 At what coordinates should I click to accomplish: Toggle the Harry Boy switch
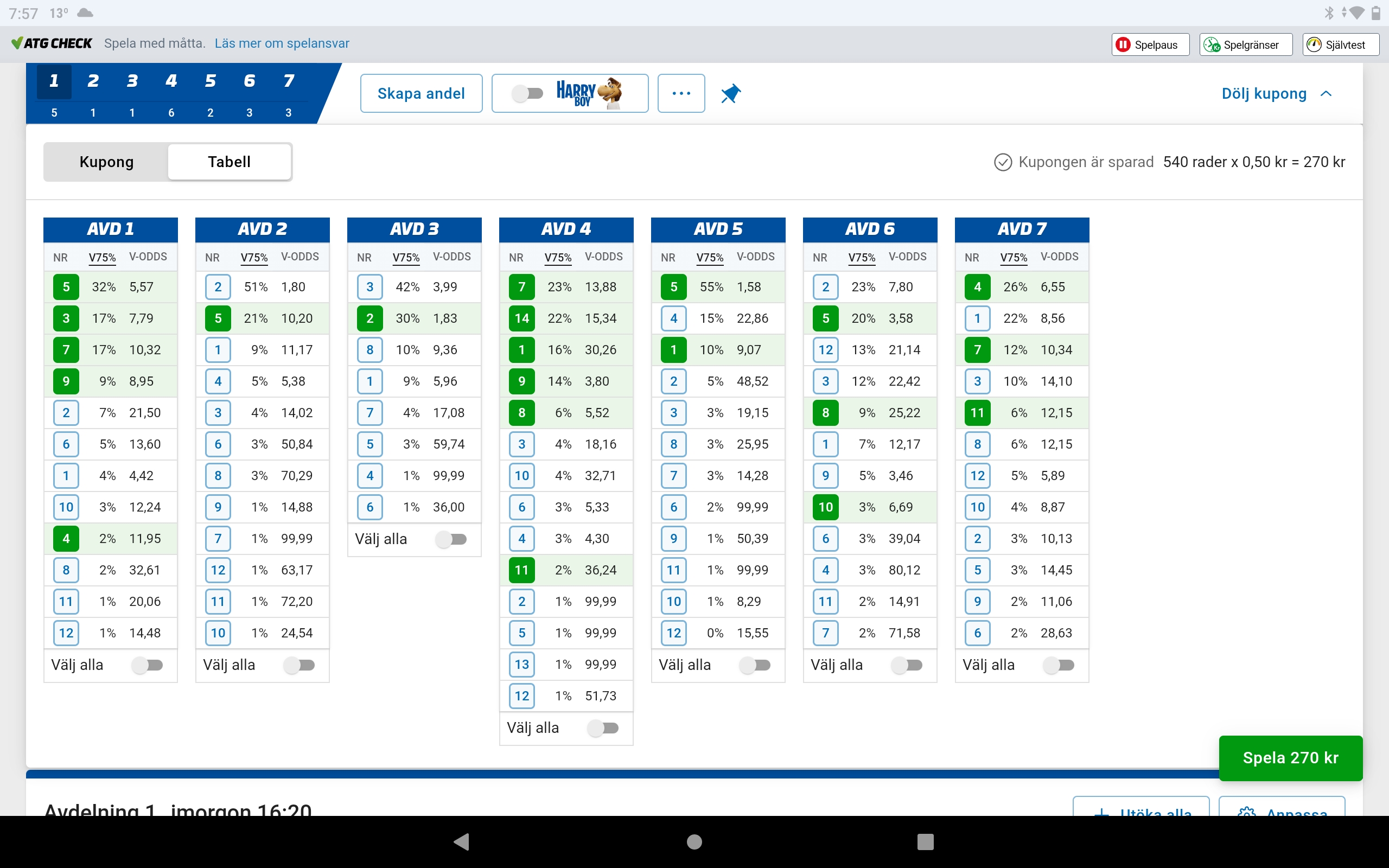click(x=527, y=93)
